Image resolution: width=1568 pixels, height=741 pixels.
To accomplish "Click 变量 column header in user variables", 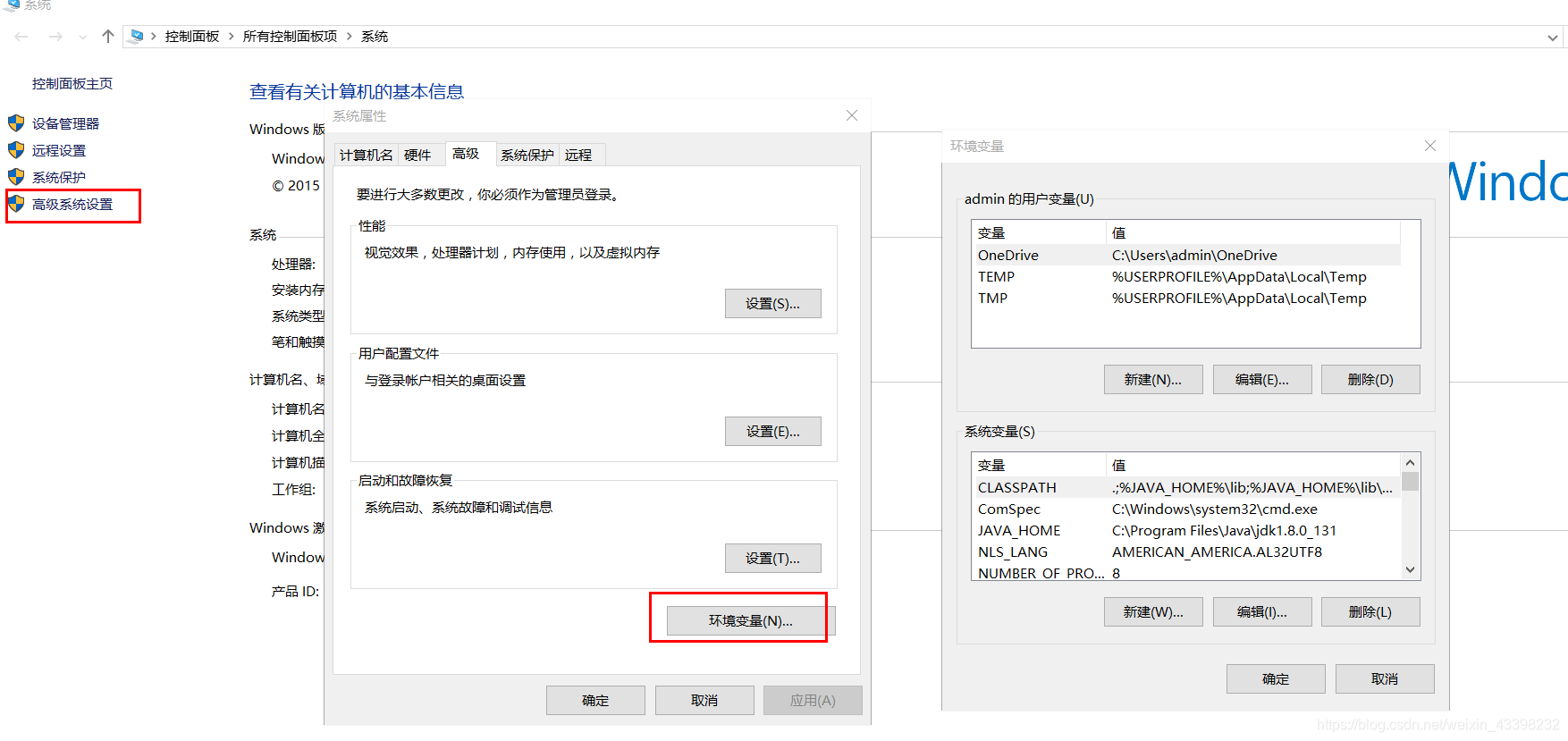I will (x=1039, y=233).
